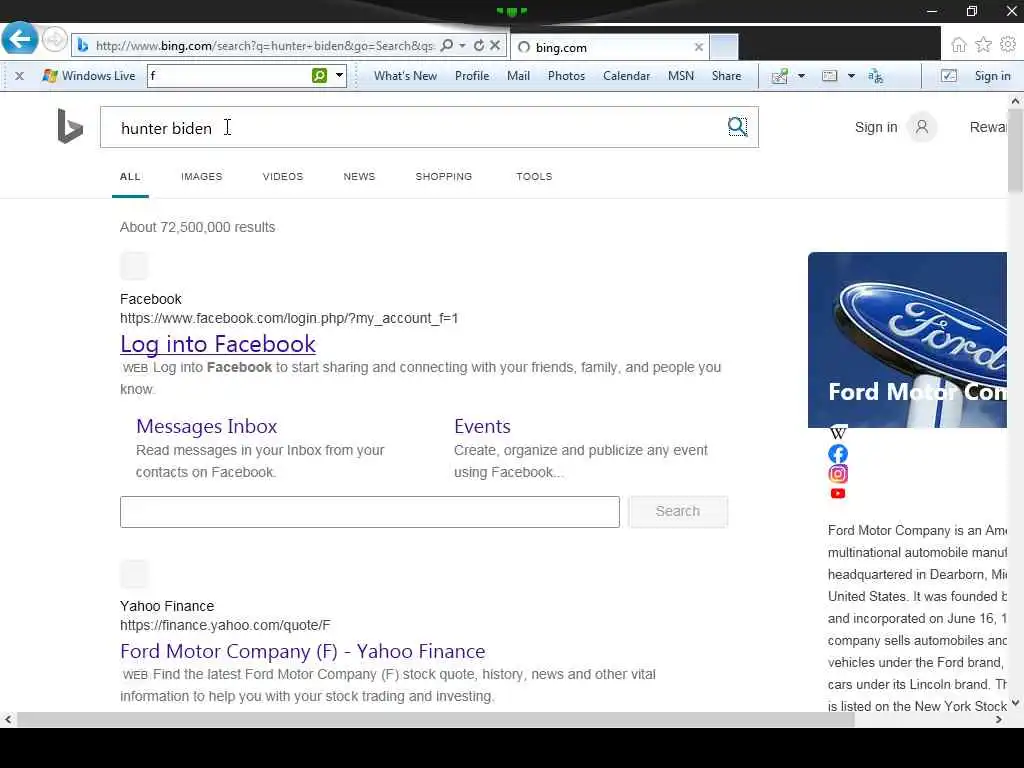Click the Facebook site search input box

tap(370, 511)
